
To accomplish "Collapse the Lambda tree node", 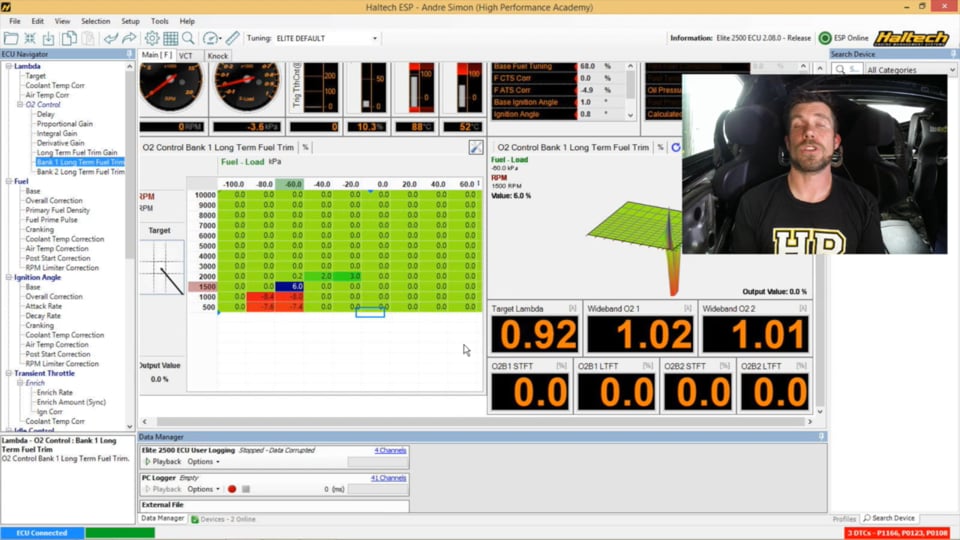I will 9,66.
